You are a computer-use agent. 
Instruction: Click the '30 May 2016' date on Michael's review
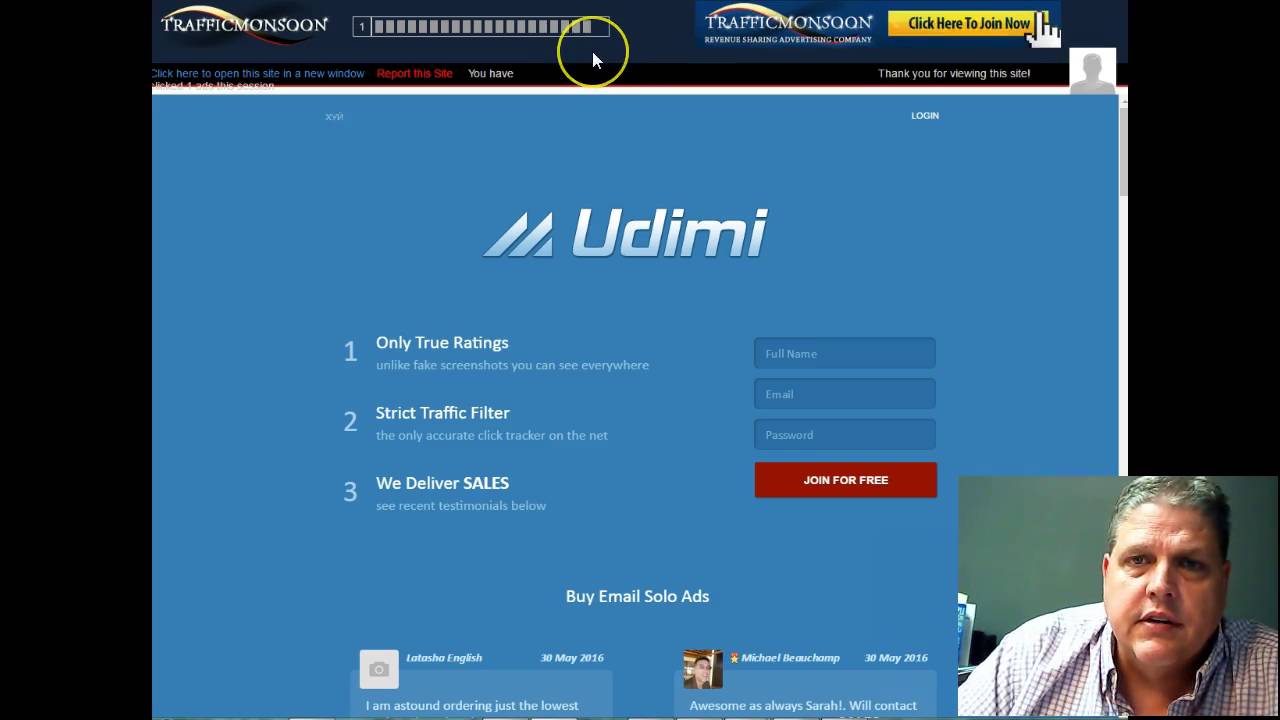896,658
